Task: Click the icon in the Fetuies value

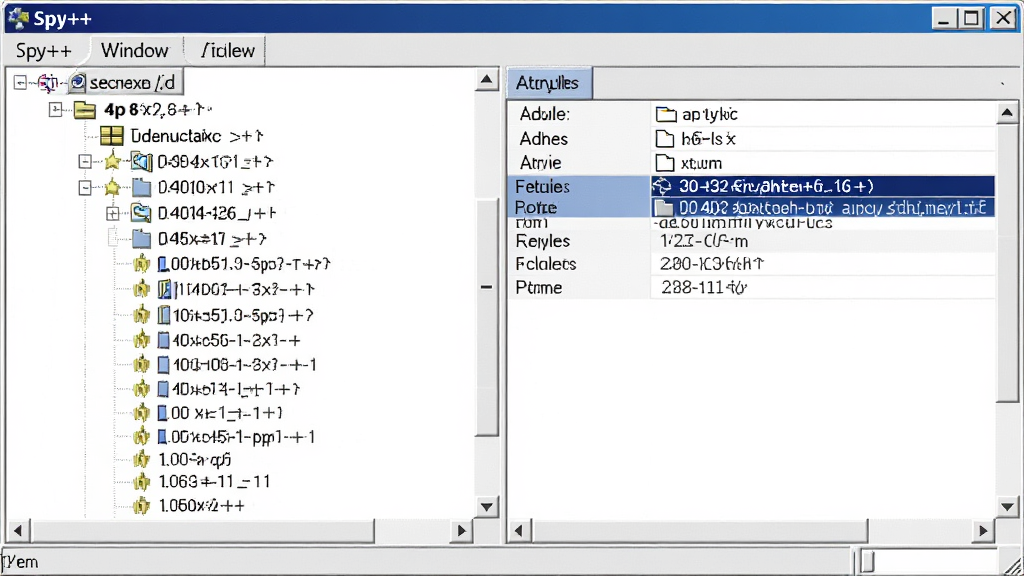Action: (662, 186)
